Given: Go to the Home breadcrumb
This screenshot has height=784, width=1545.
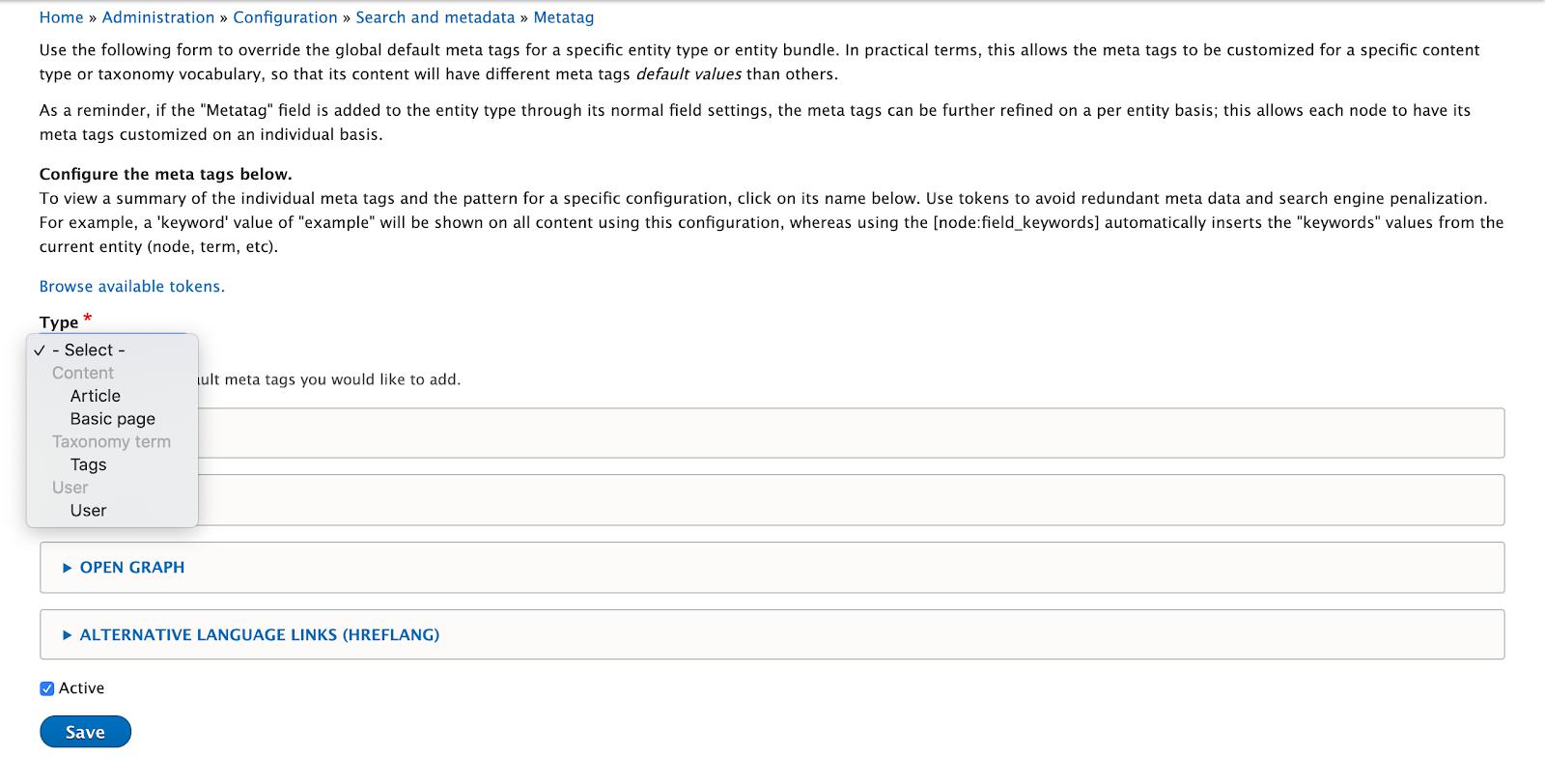Looking at the screenshot, I should 61,17.
